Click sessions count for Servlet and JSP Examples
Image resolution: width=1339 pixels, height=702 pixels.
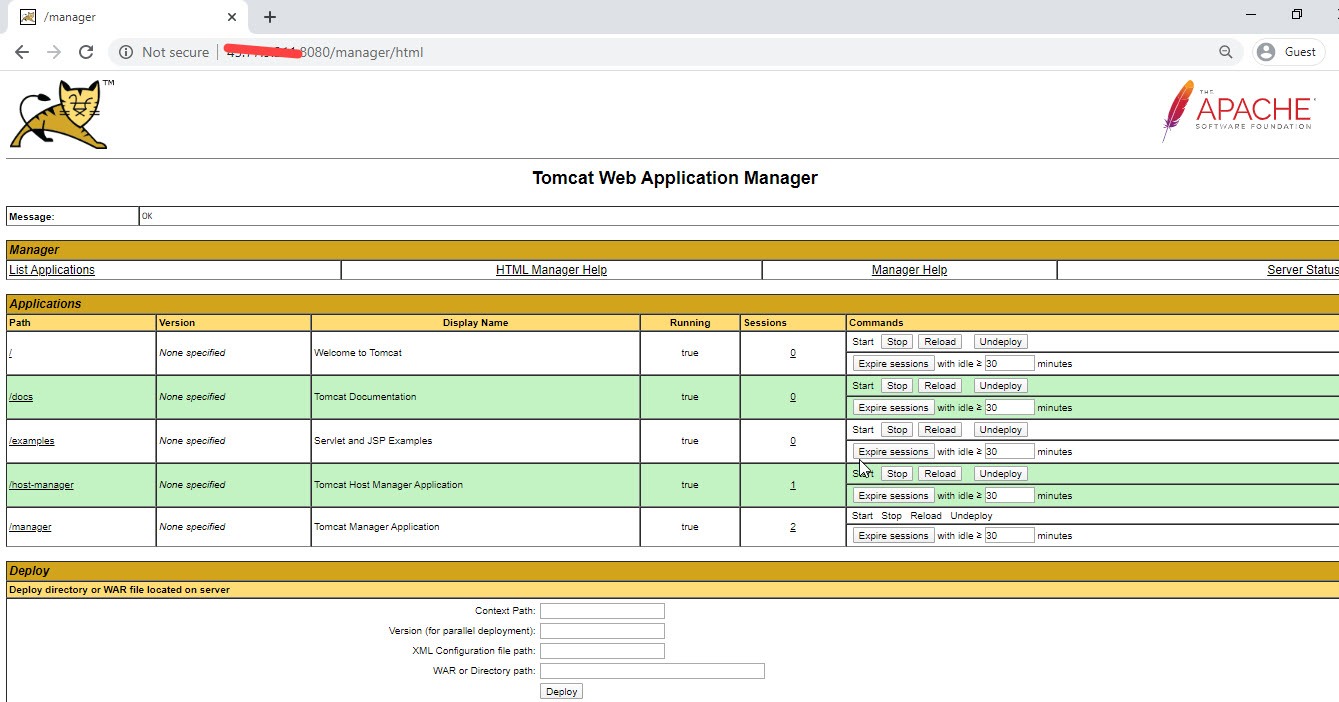793,441
